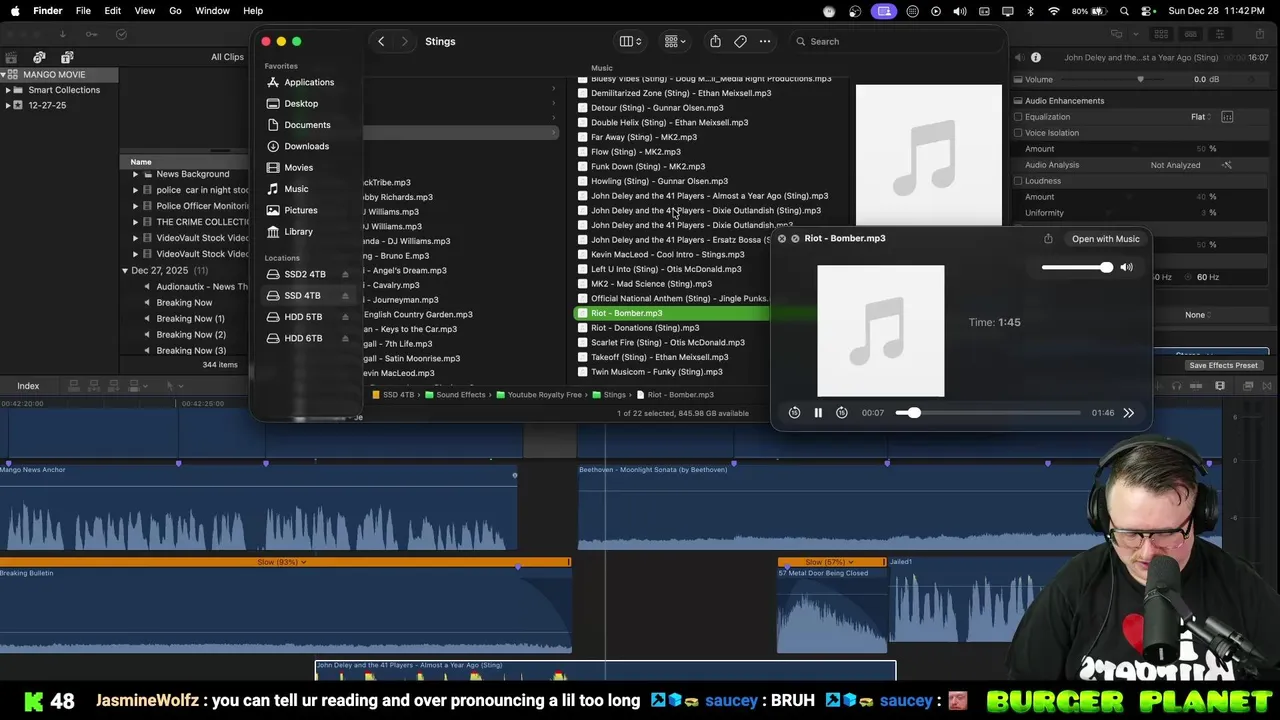Eject the HDD 6TB drive

346,339
